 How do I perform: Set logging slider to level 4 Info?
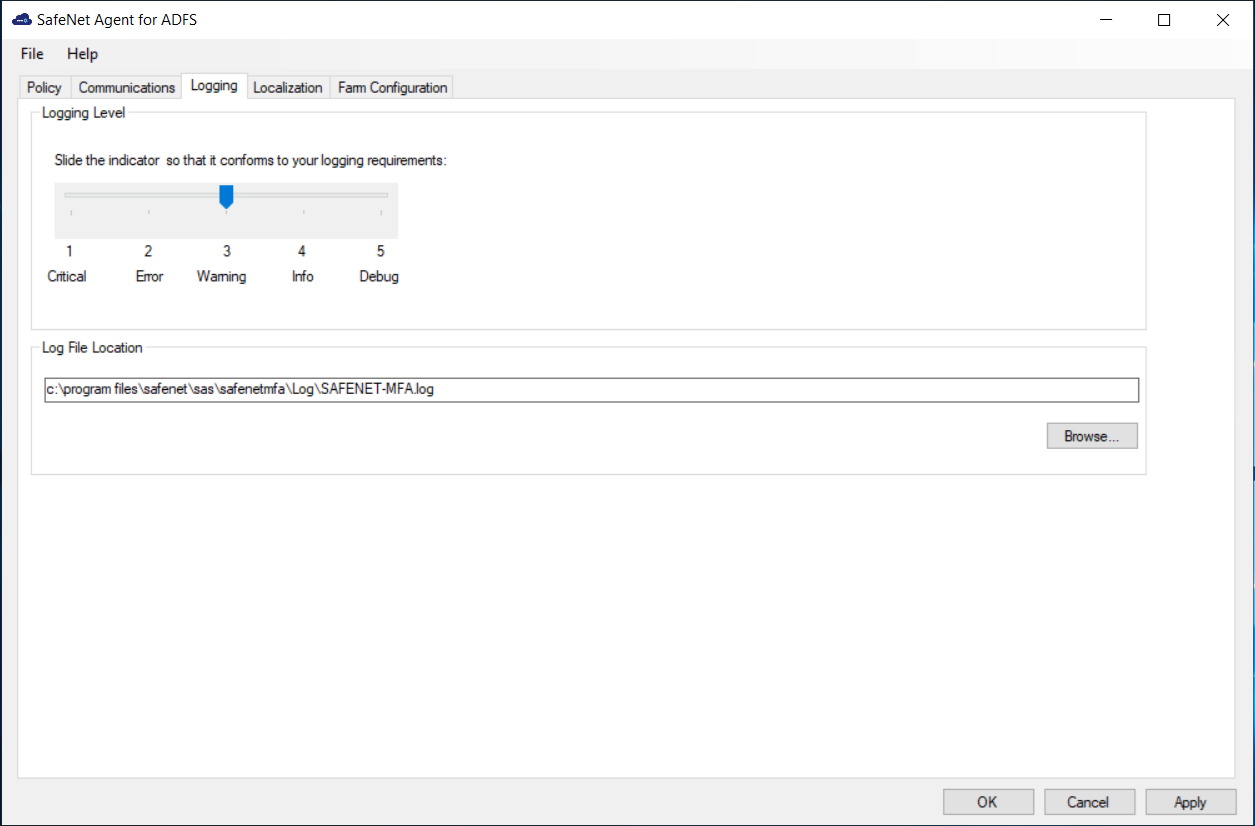coord(304,195)
